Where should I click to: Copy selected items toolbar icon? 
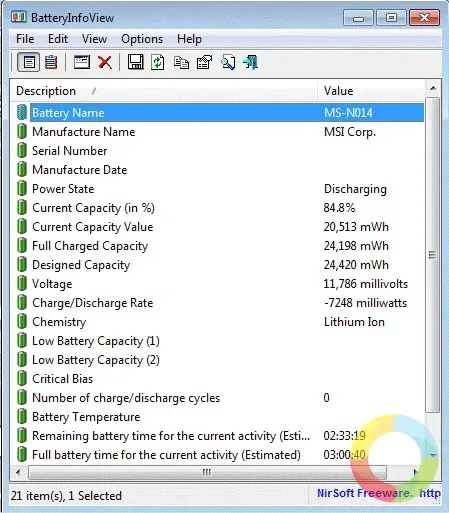pyautogui.click(x=181, y=62)
